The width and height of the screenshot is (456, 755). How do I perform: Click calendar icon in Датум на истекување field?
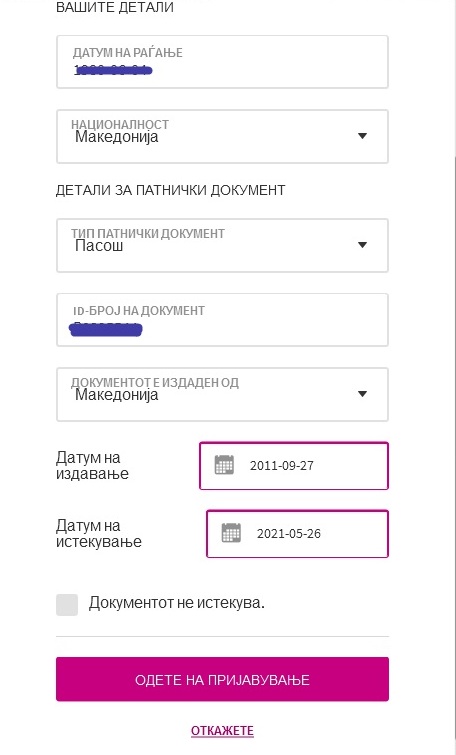(x=231, y=533)
